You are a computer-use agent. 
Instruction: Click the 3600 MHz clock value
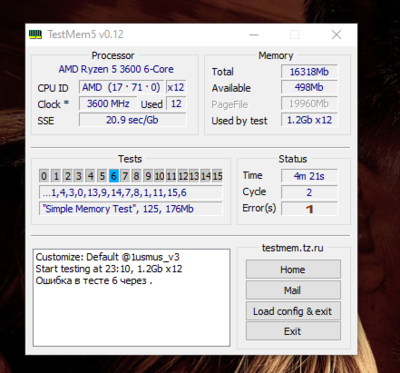[108, 104]
